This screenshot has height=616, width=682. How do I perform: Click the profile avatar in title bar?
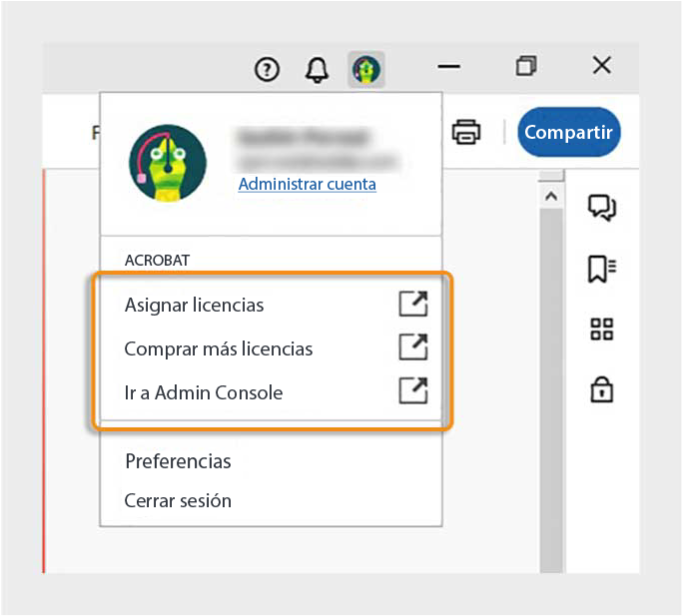(x=366, y=69)
